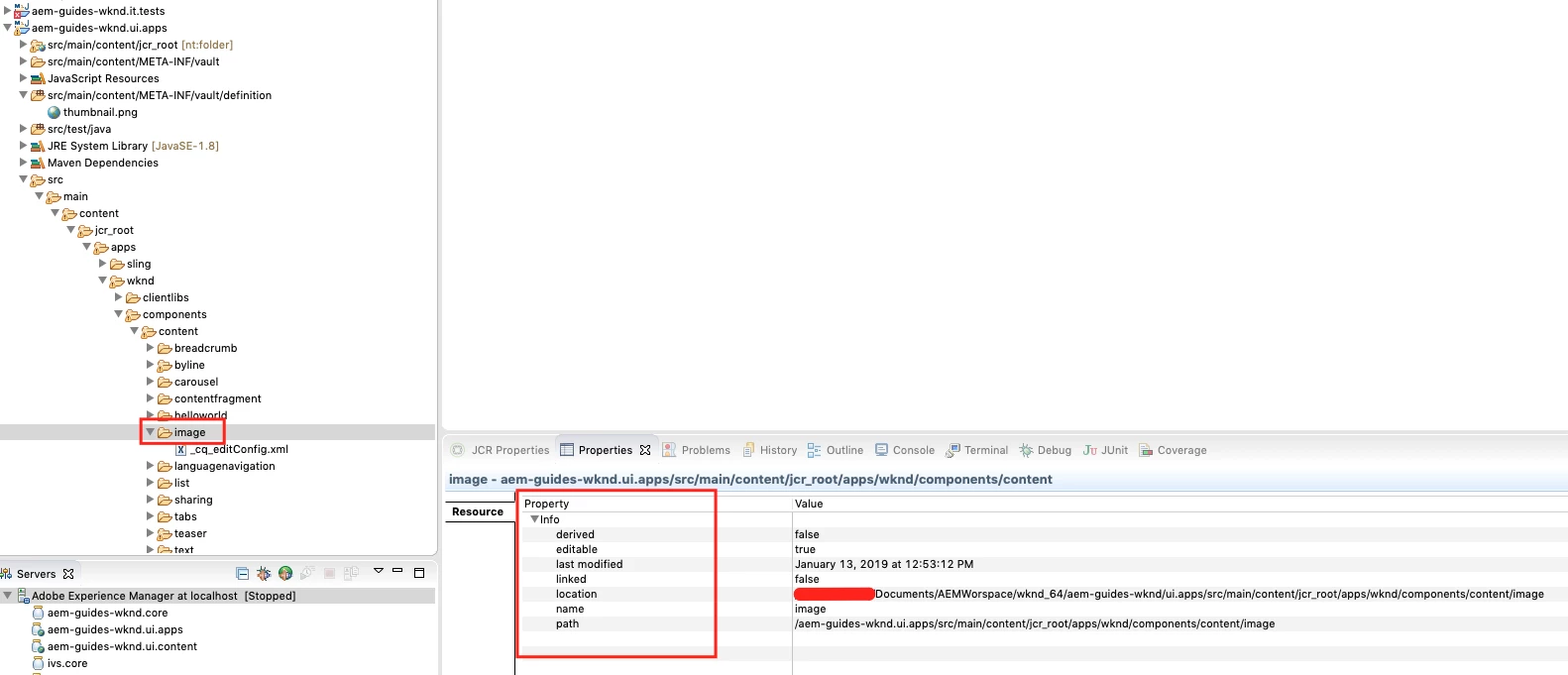
Task: Start the server with green run icon
Action: pyautogui.click(x=285, y=573)
